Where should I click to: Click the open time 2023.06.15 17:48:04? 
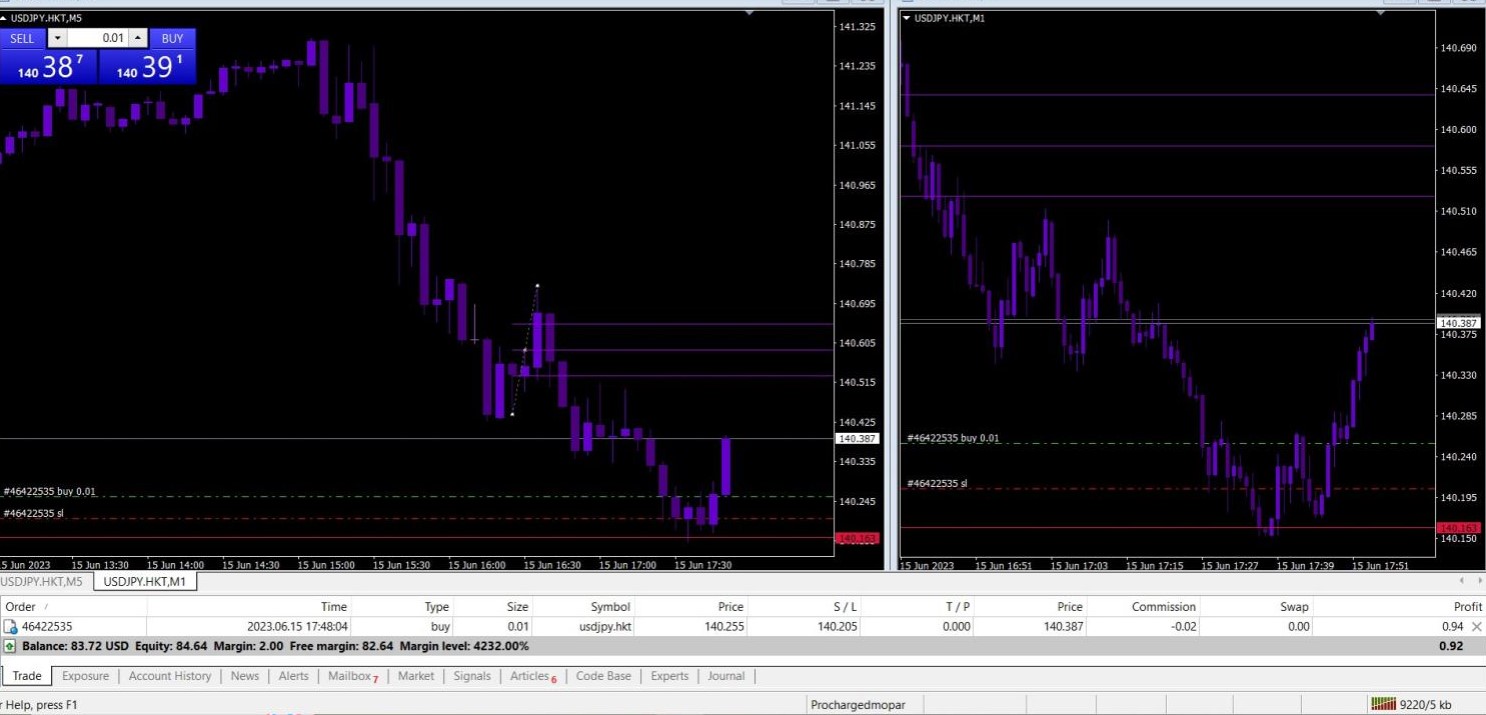coord(297,627)
